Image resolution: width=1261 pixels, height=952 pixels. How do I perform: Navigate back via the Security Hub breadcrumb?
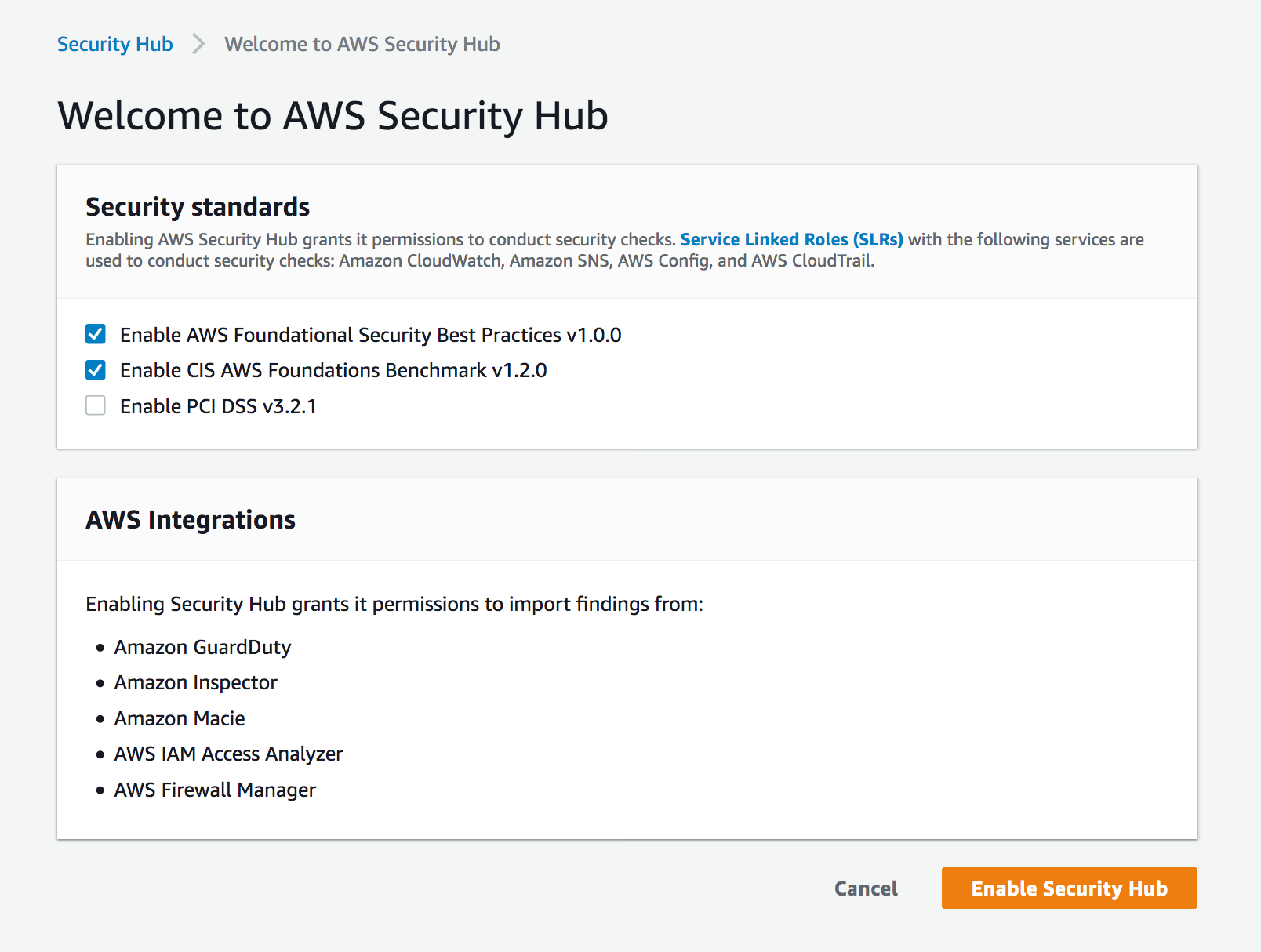(114, 44)
